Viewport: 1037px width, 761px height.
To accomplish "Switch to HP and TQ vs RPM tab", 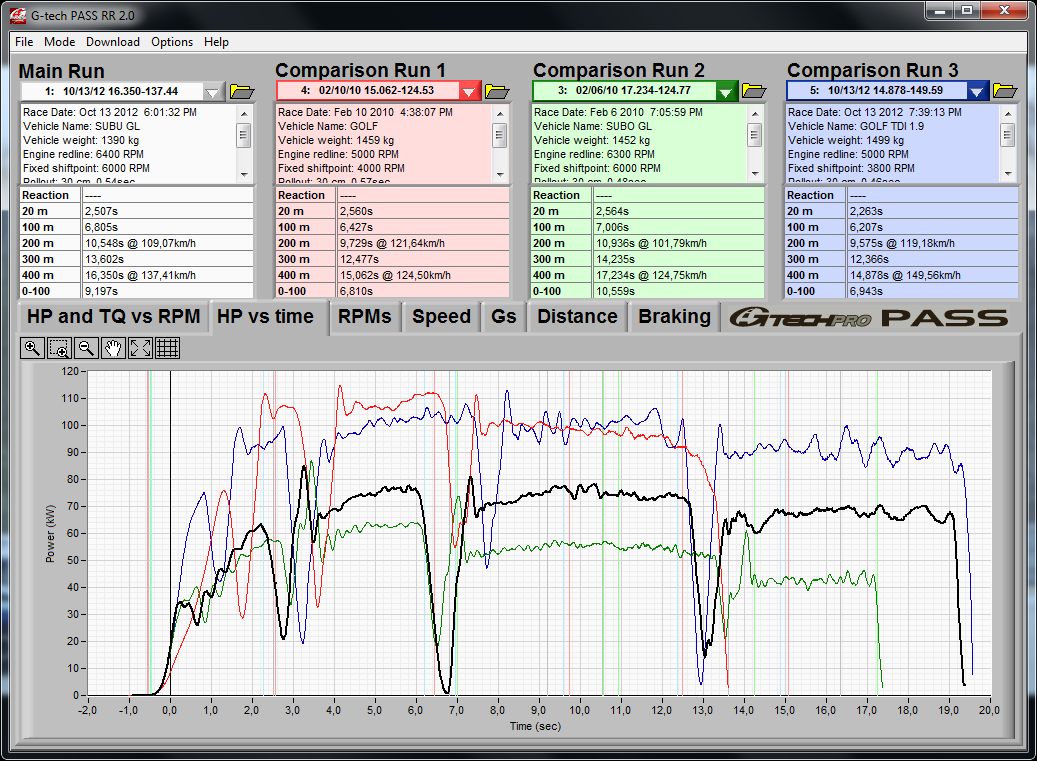I will [114, 317].
